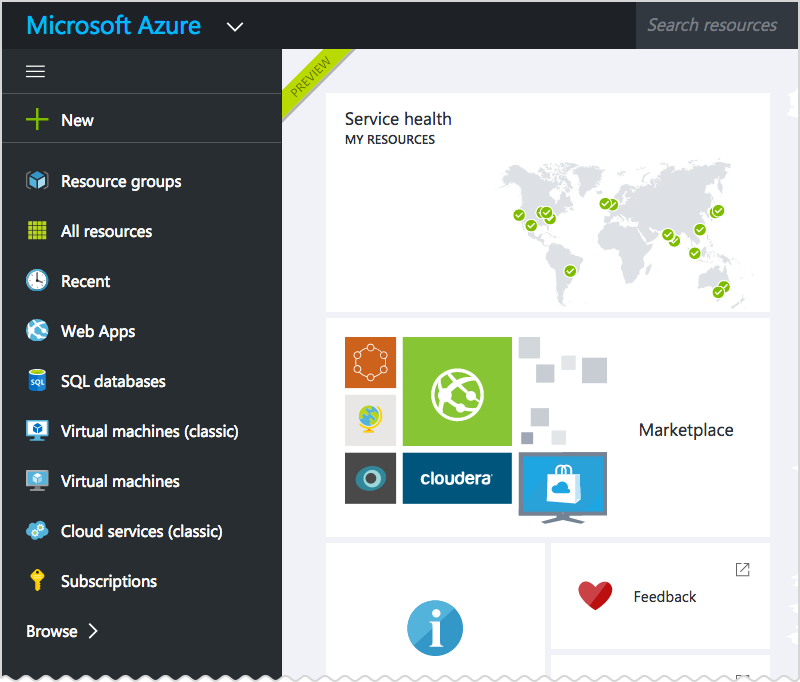Expand the Microsoft Azure dropdown chevron

click(x=235, y=27)
